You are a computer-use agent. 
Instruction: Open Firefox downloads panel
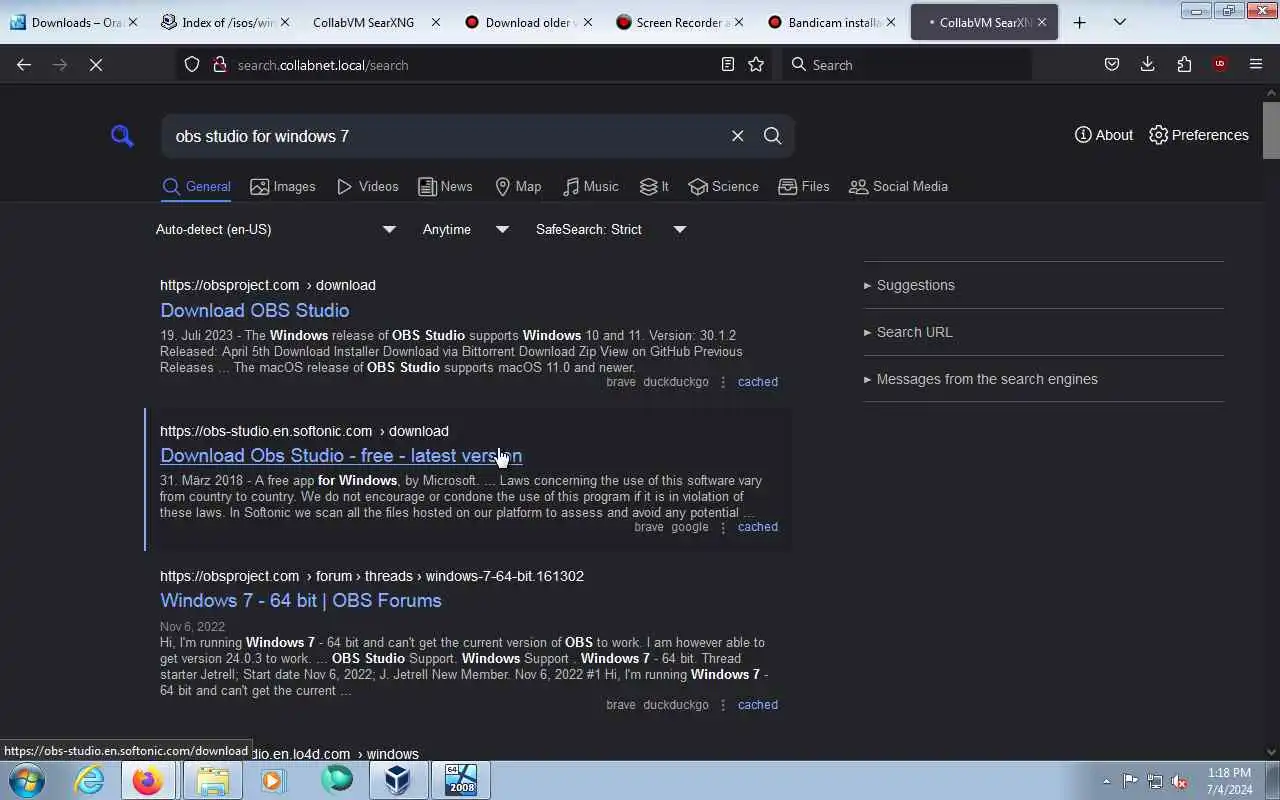coord(1148,64)
